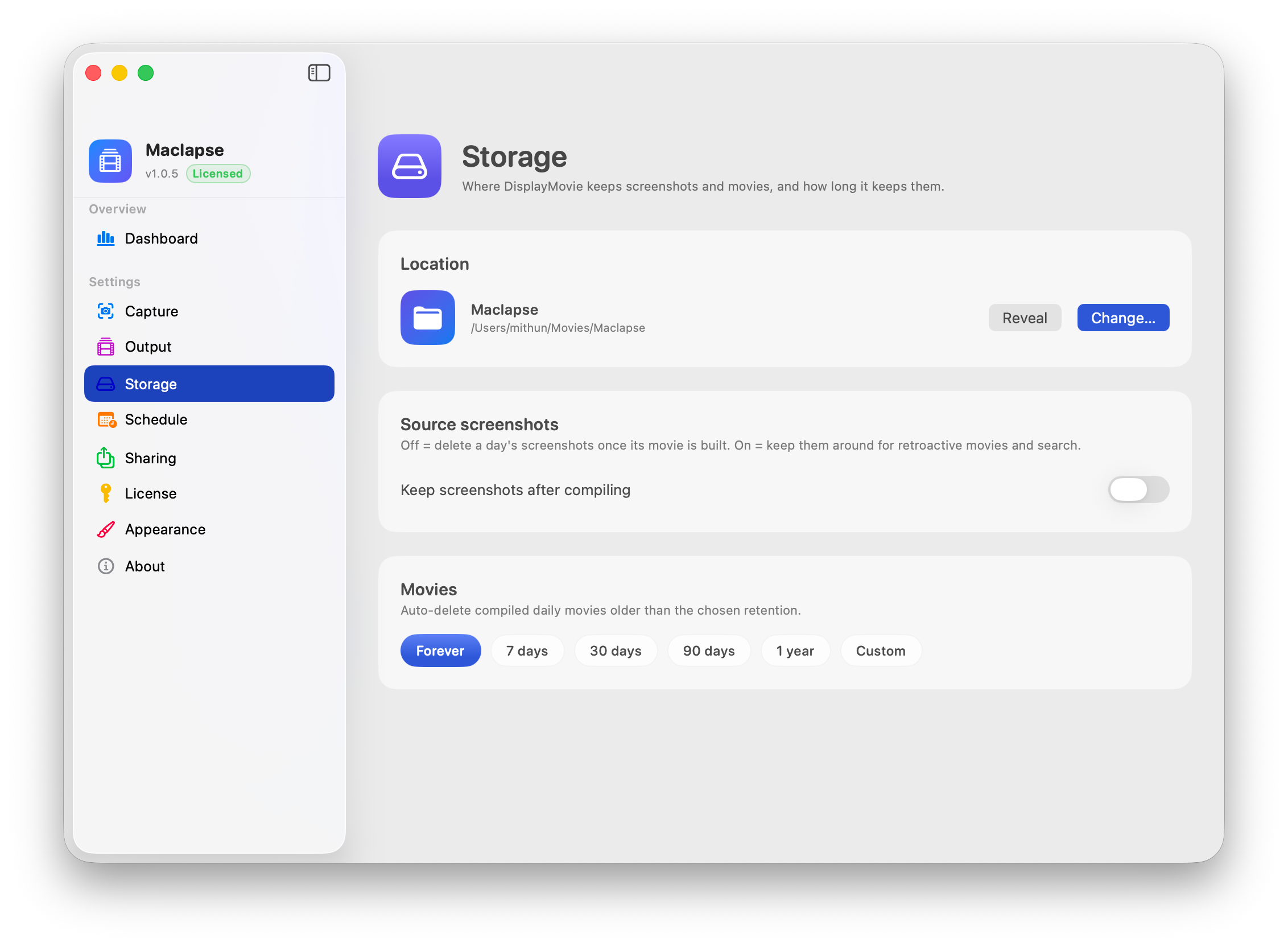Click the Maclapse app icon in sidebar
This screenshot has height=947, width=1288.
pos(110,161)
